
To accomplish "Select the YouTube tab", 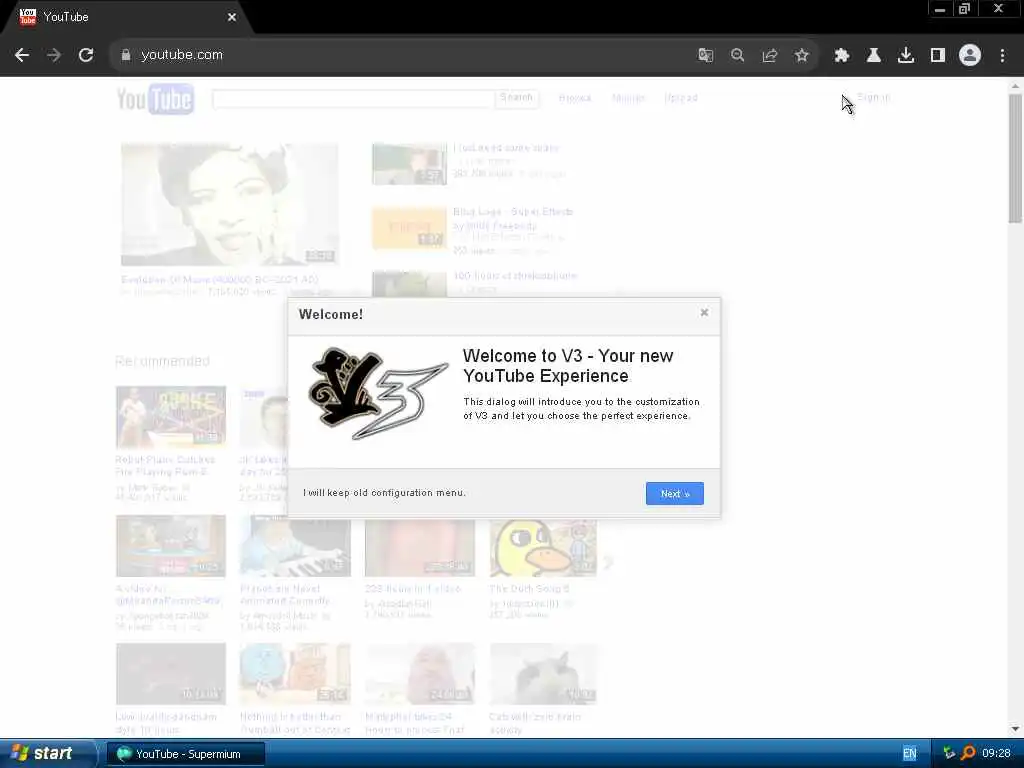I will click(124, 18).
